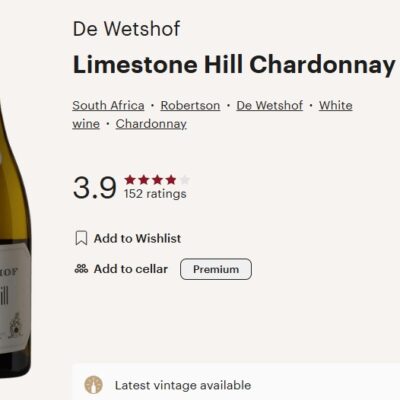
Task: Click the wine bottle image
Action: tap(15, 233)
